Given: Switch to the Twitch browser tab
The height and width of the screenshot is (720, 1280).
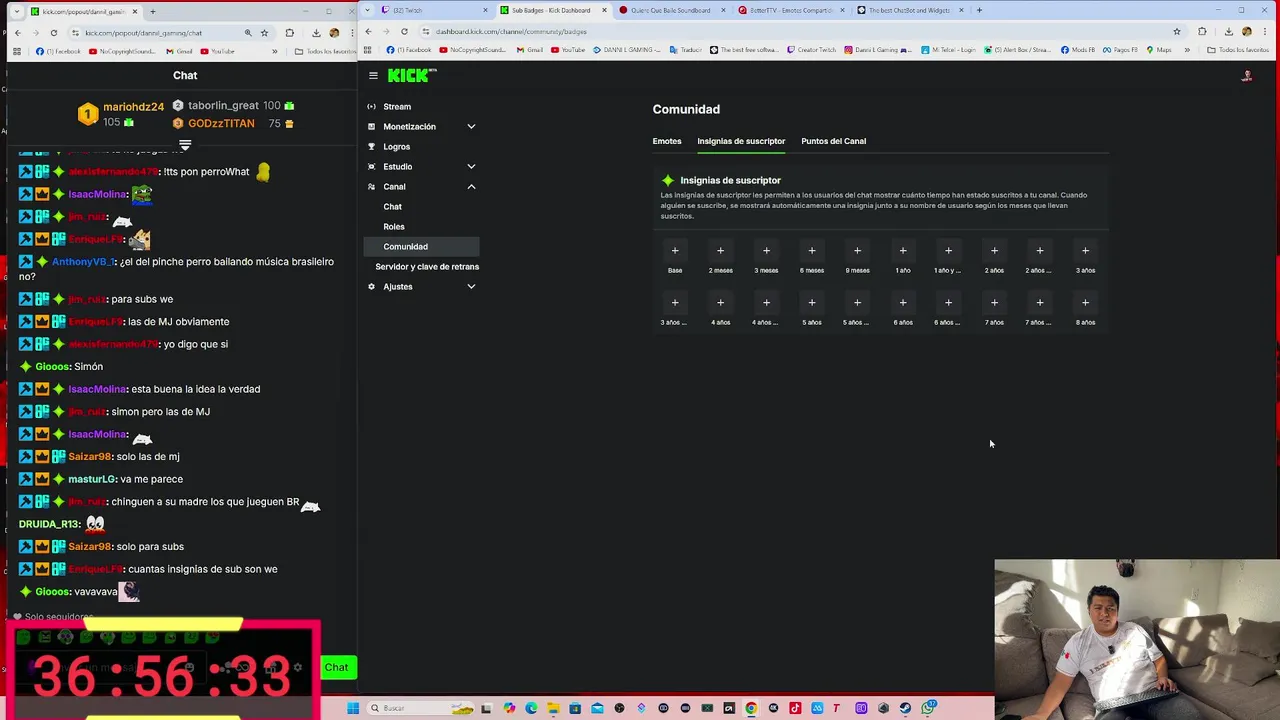Looking at the screenshot, I should pos(427,10).
